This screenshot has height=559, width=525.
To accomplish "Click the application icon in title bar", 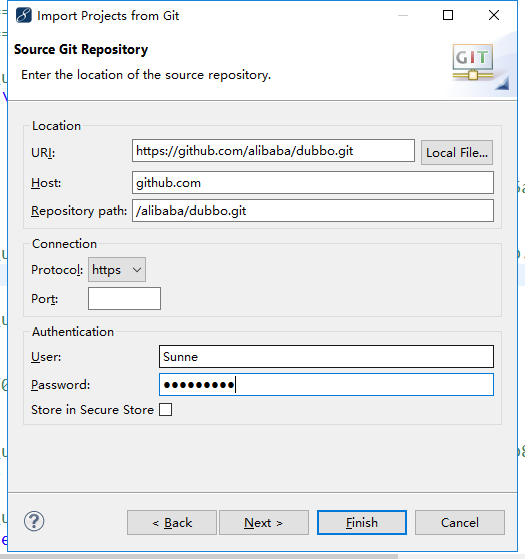I will 24,15.
